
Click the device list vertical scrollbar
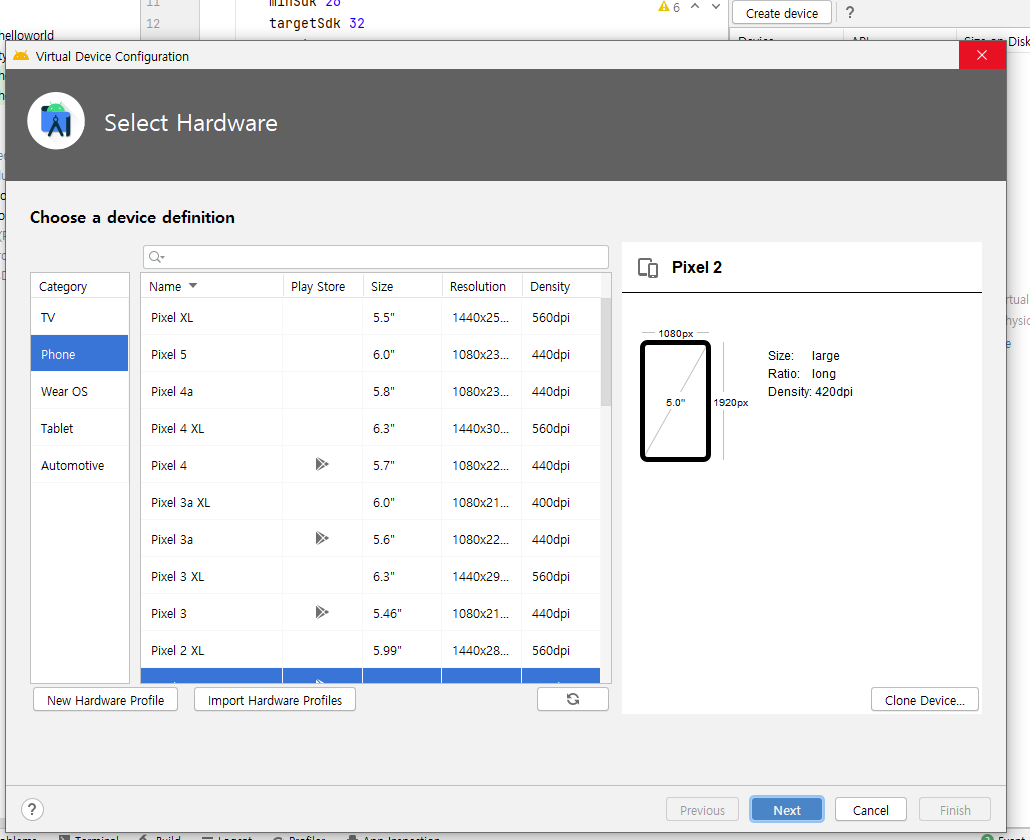pyautogui.click(x=606, y=352)
